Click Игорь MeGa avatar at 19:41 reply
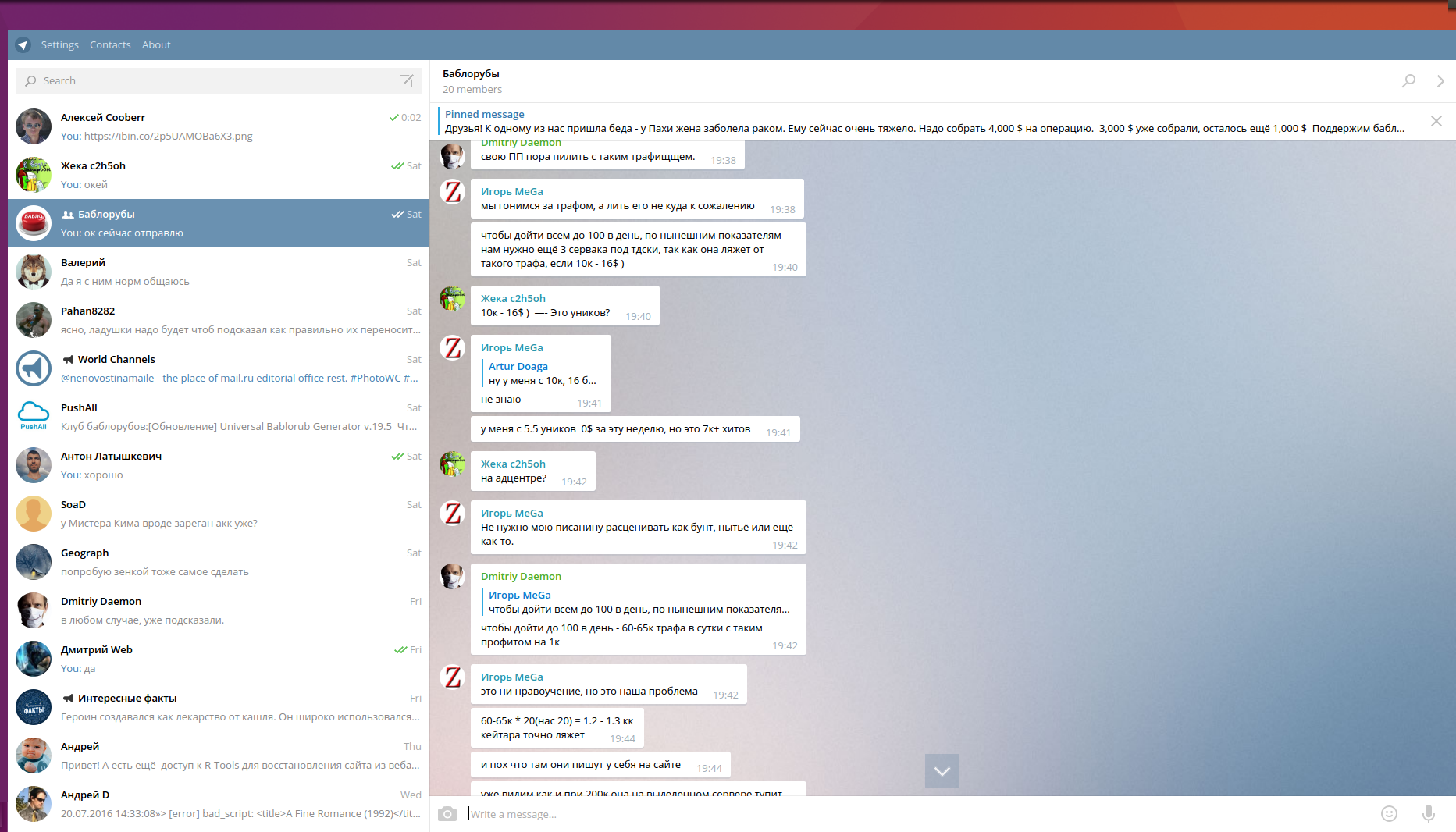Image resolution: width=1456 pixels, height=832 pixels. 453,348
